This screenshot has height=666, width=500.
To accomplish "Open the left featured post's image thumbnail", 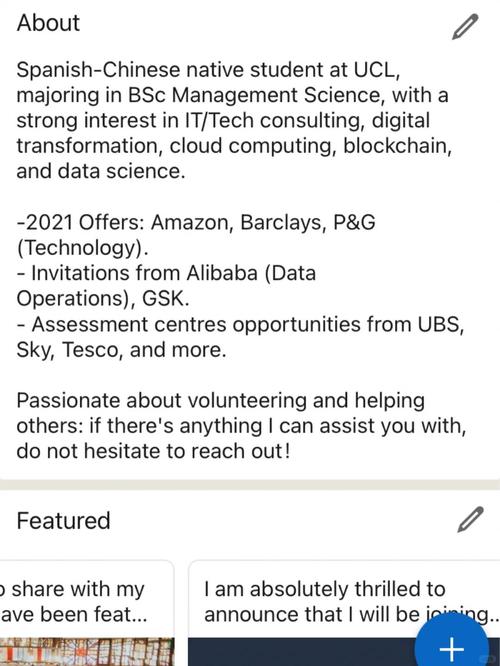I will coord(87,652).
